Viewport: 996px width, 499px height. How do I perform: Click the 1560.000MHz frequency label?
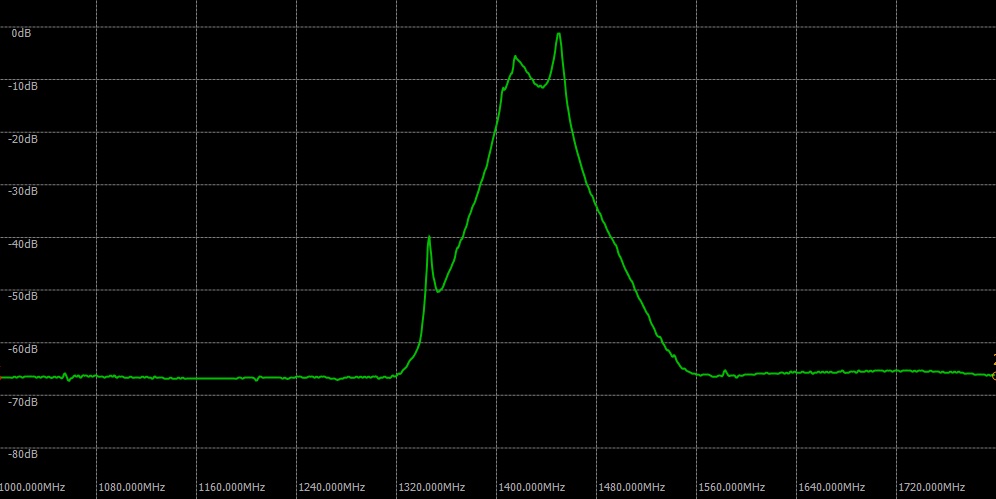tap(731, 488)
